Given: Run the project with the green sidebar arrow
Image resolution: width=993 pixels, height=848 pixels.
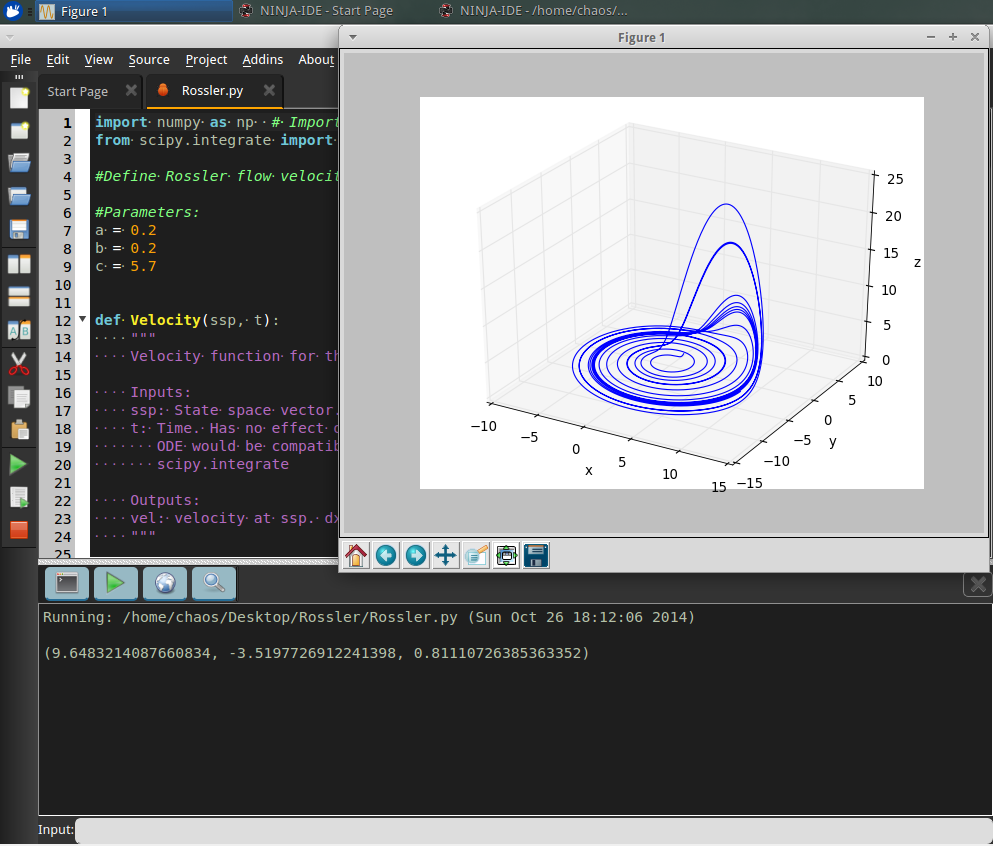Looking at the screenshot, I should click(x=19, y=465).
